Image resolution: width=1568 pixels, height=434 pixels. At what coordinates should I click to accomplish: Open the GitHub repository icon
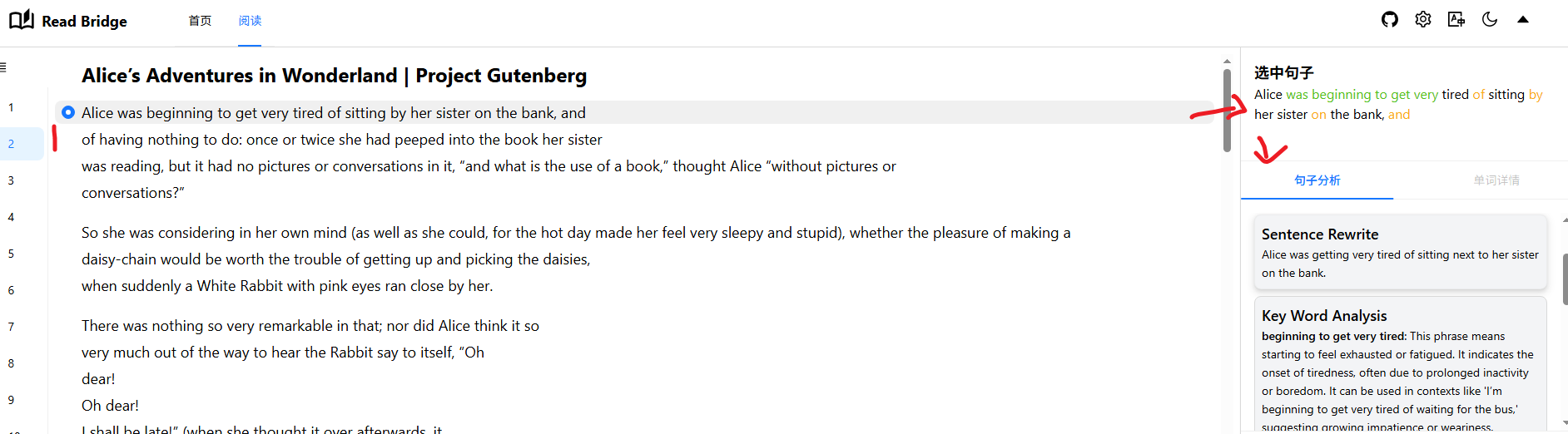pos(1389,20)
